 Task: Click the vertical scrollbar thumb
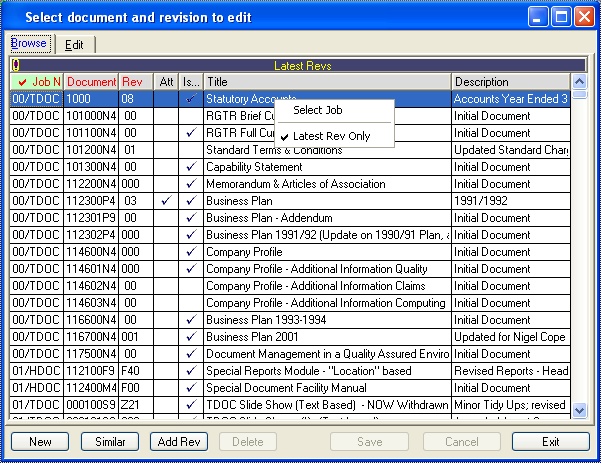[580, 94]
